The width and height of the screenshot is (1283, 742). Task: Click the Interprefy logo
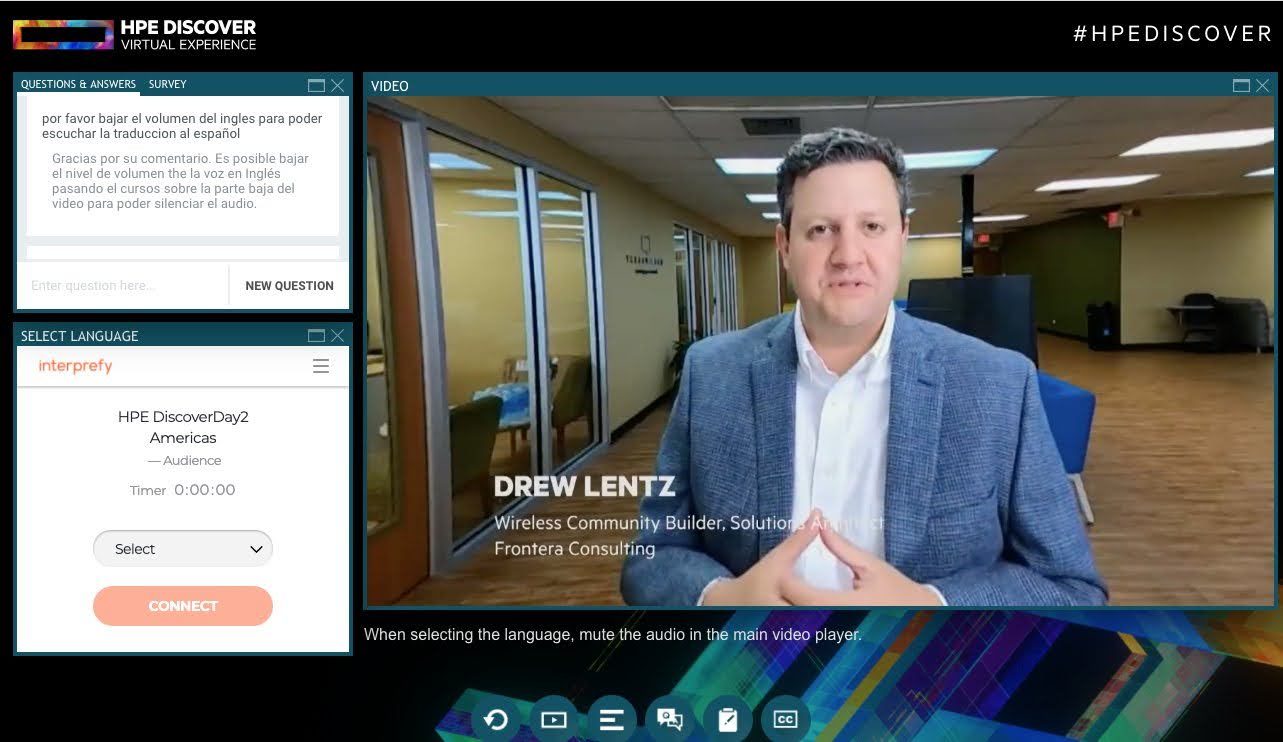[x=75, y=366]
